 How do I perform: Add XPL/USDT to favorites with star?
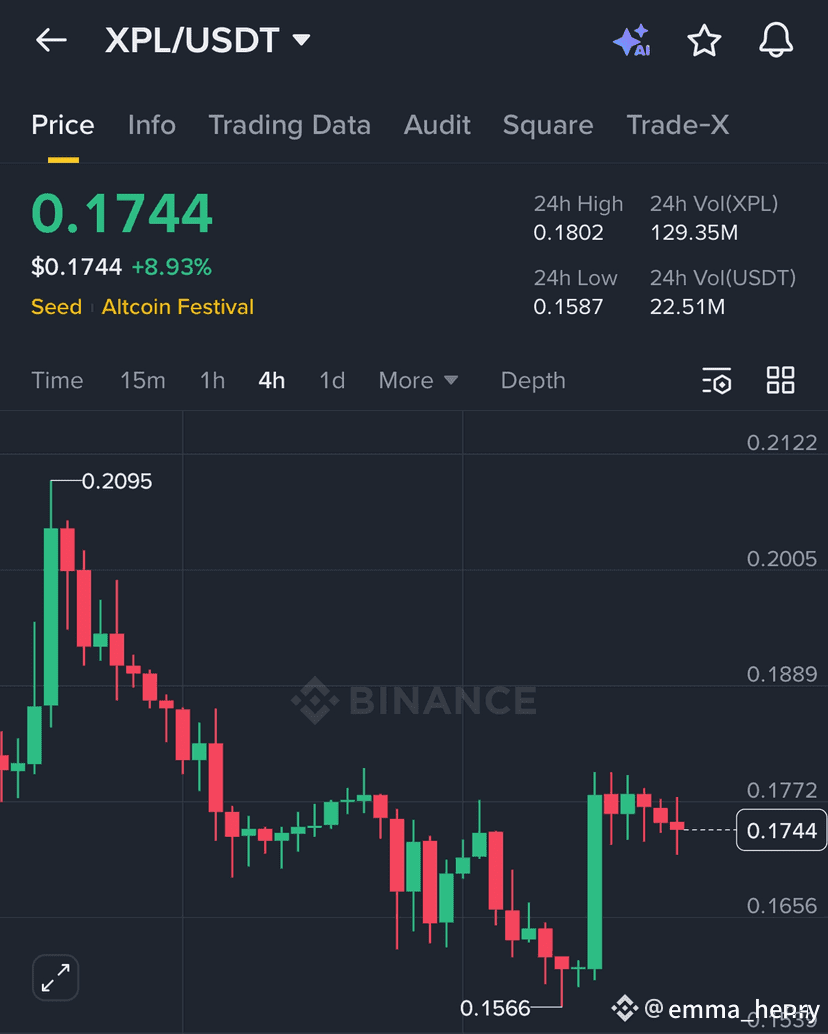(x=704, y=41)
